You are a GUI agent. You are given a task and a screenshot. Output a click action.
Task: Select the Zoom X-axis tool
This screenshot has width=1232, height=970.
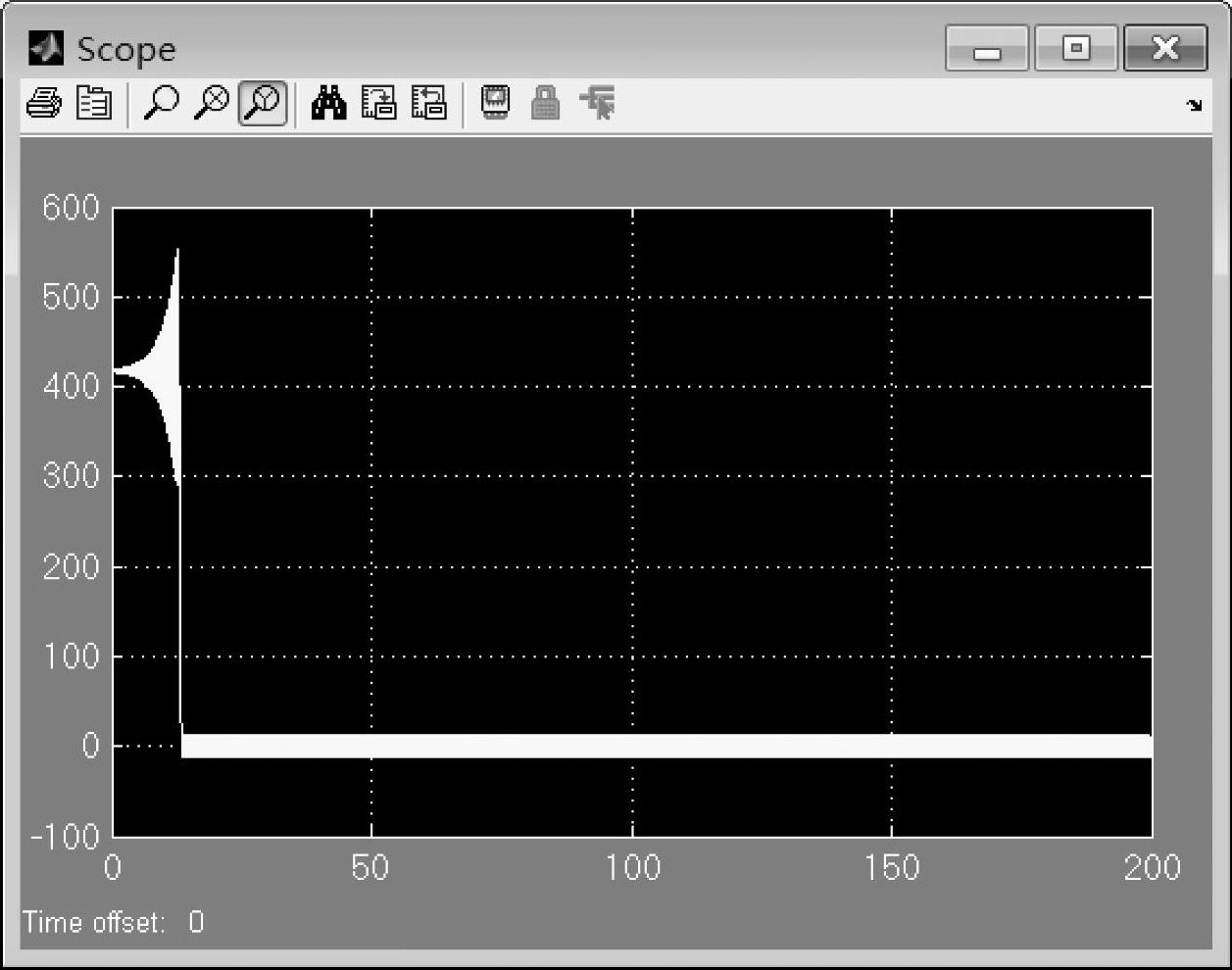click(x=212, y=103)
